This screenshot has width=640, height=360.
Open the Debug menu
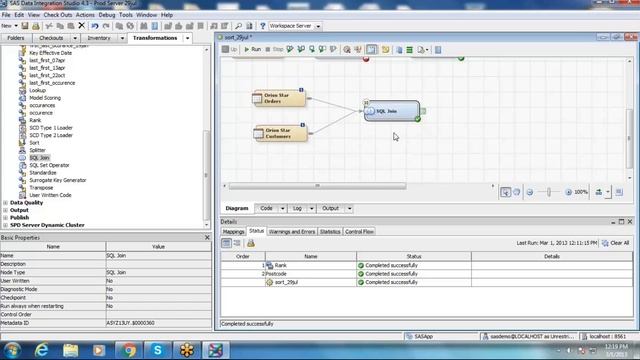point(107,15)
